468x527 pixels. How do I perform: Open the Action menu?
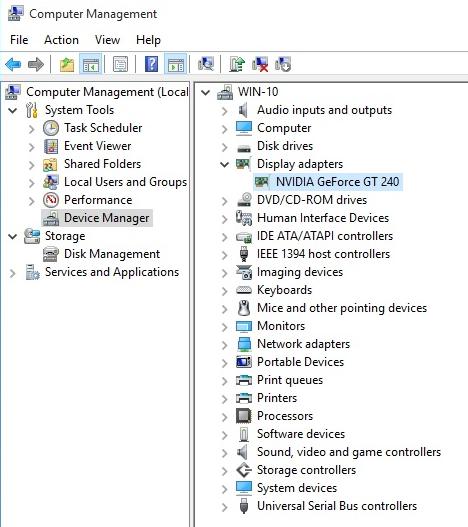(62, 40)
